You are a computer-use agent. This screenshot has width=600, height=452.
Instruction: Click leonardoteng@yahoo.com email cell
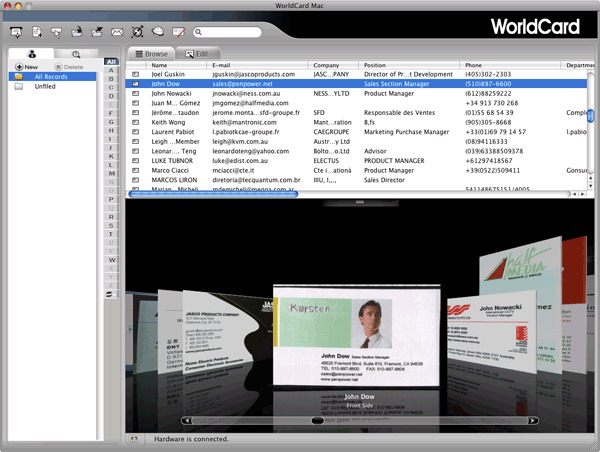point(251,151)
